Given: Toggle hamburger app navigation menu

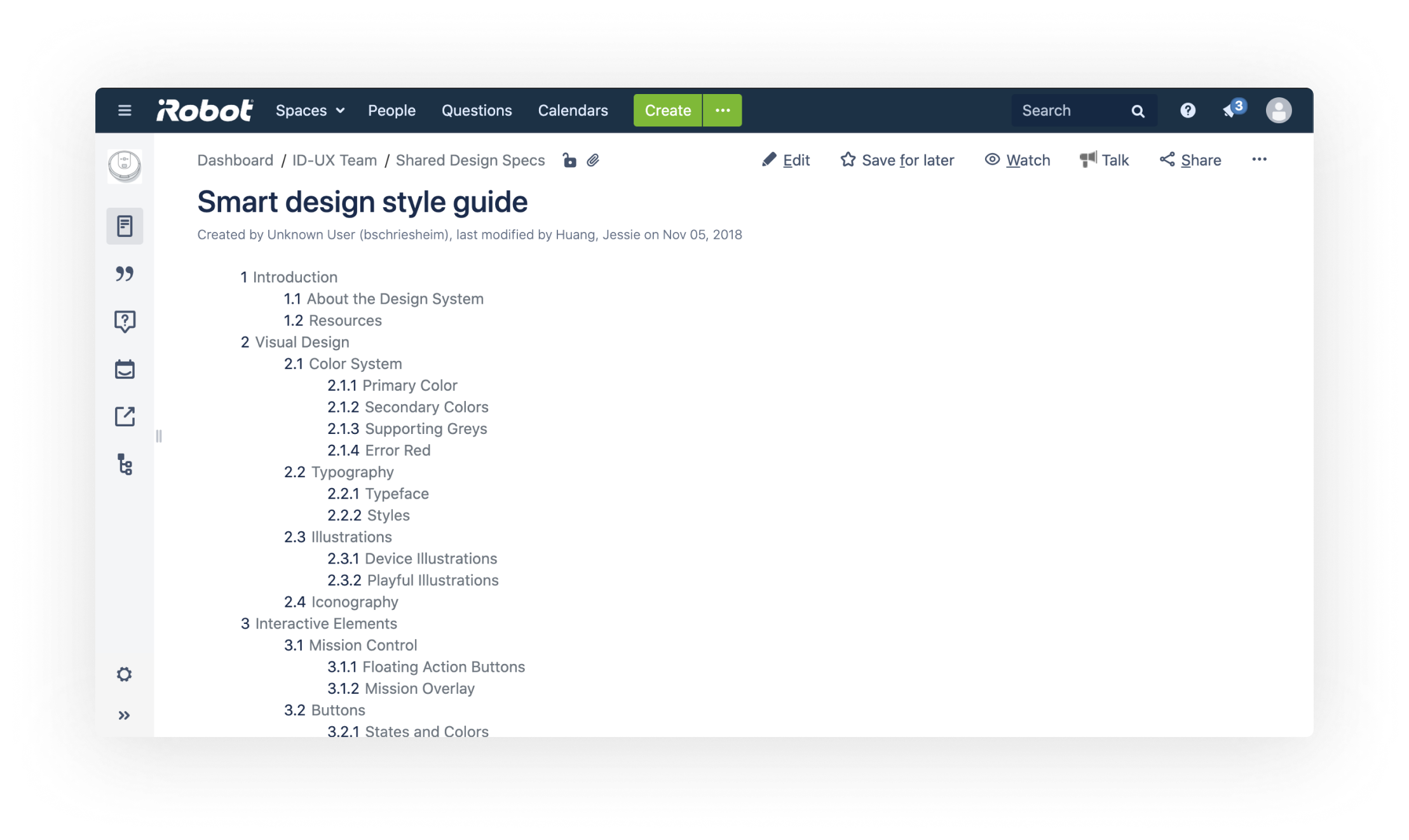Looking at the screenshot, I should (125, 111).
